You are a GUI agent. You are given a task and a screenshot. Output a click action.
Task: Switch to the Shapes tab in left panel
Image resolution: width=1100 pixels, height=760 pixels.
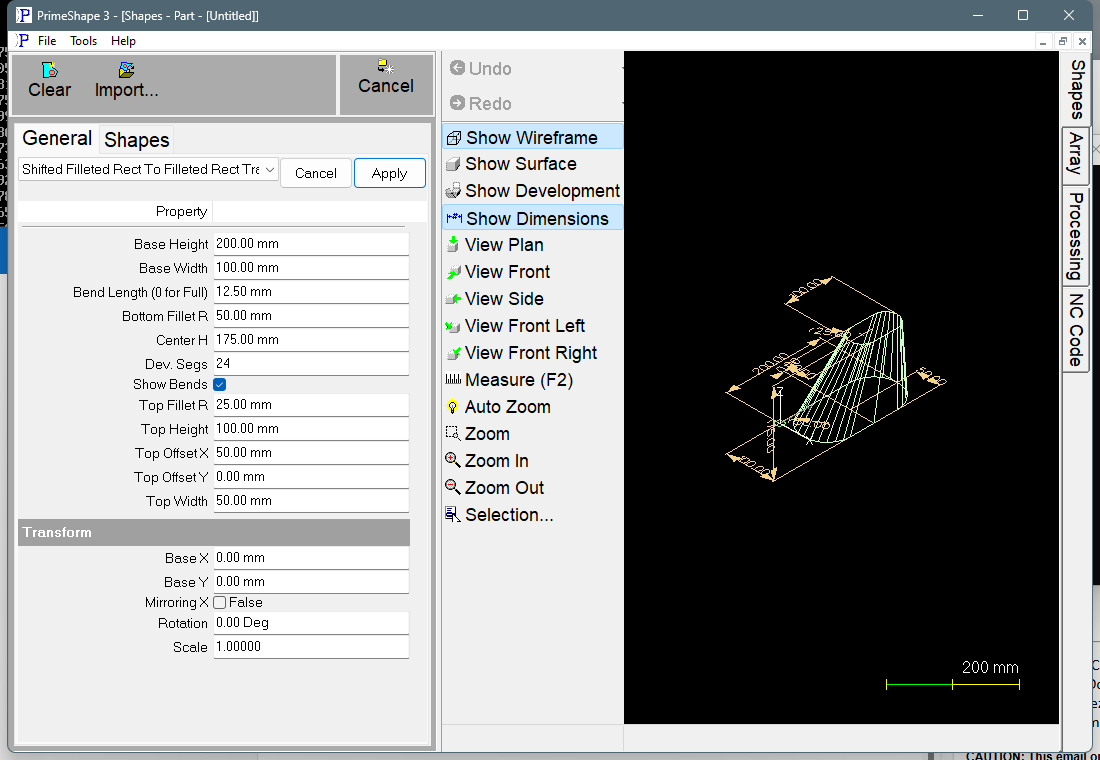[x=137, y=140]
